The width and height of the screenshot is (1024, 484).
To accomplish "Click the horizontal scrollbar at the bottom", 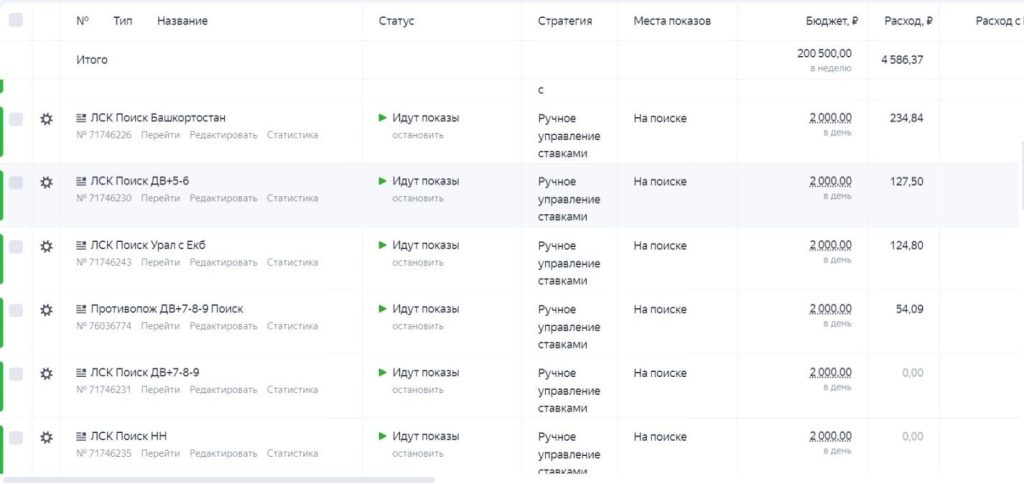I will coord(220,480).
